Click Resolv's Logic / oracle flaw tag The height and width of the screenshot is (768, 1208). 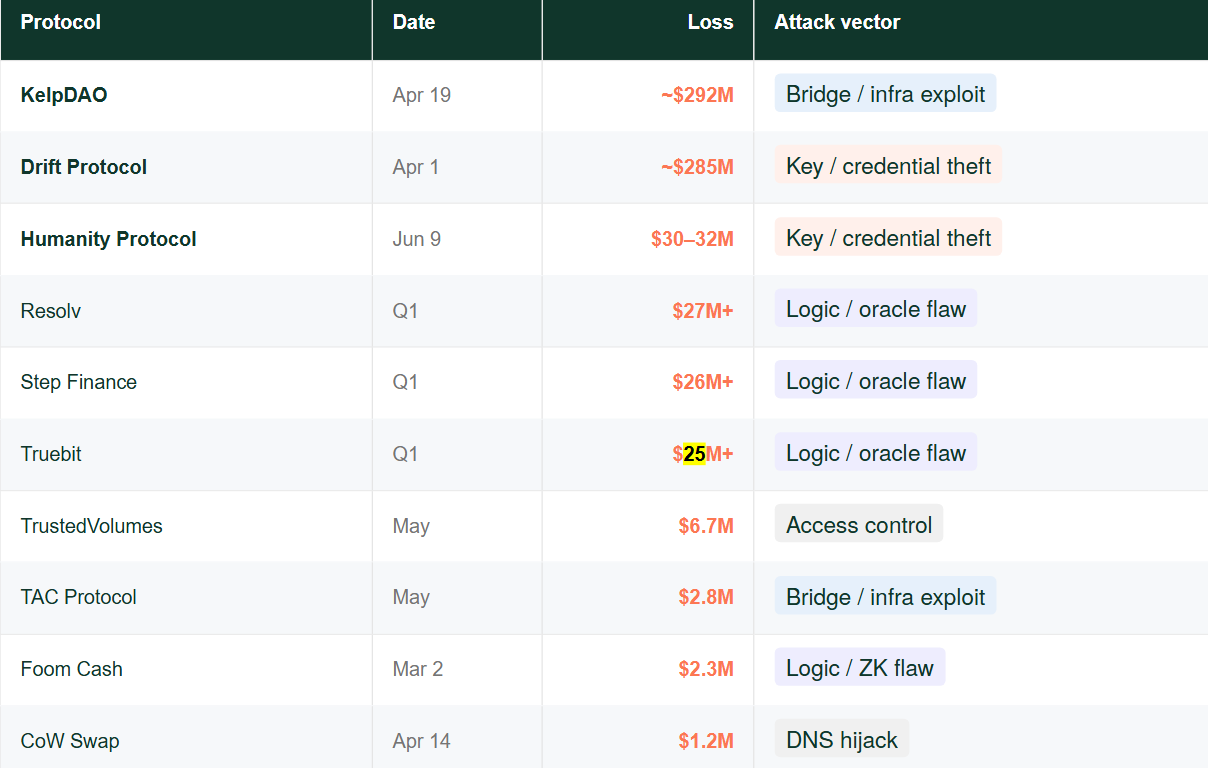coord(876,309)
